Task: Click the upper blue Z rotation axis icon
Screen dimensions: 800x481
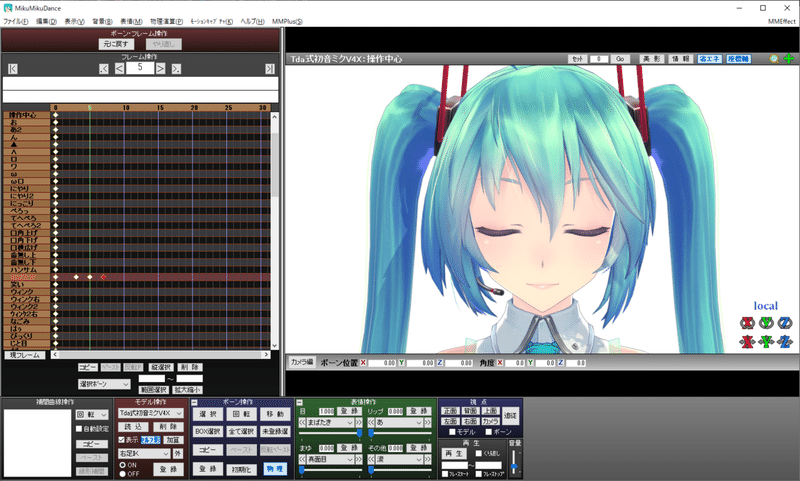Action: [x=785, y=323]
